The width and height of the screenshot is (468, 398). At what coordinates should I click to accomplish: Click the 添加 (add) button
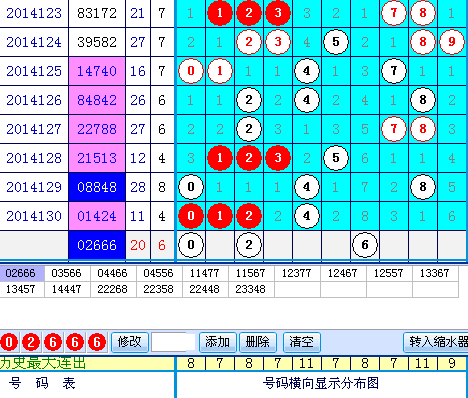pyautogui.click(x=218, y=342)
